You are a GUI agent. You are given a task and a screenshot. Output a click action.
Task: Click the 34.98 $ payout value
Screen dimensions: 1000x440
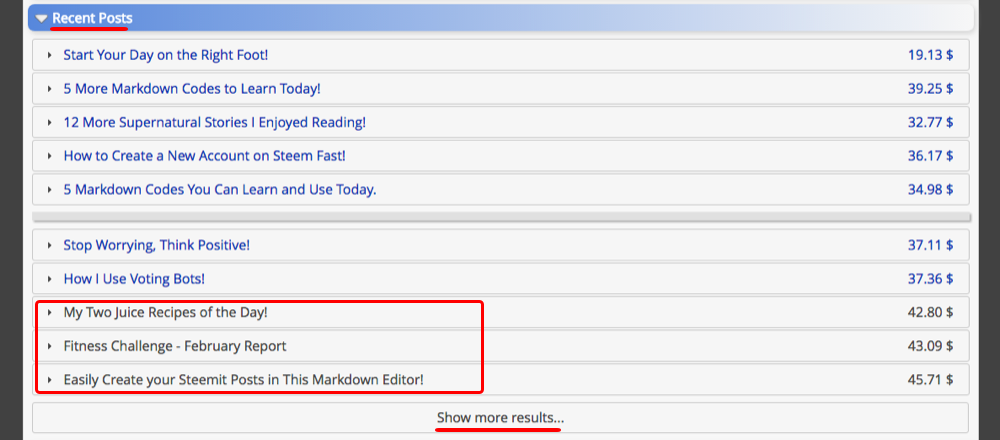click(930, 189)
